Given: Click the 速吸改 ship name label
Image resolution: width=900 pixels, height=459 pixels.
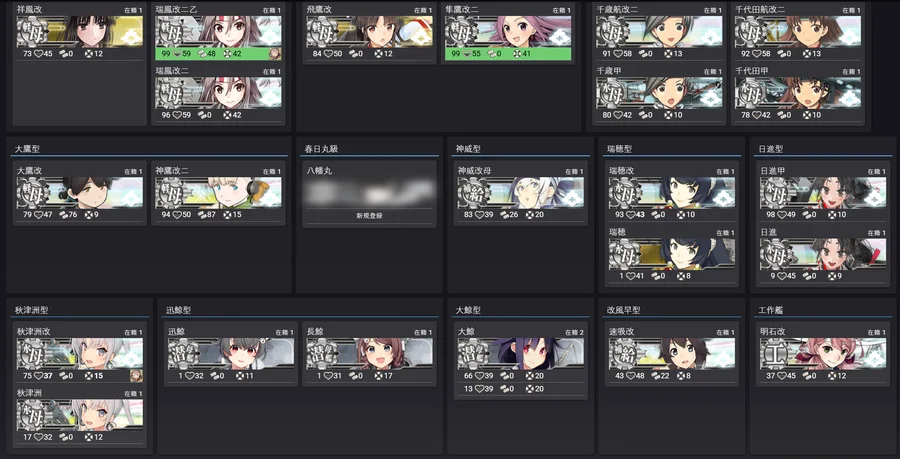Looking at the screenshot, I should pos(621,332).
